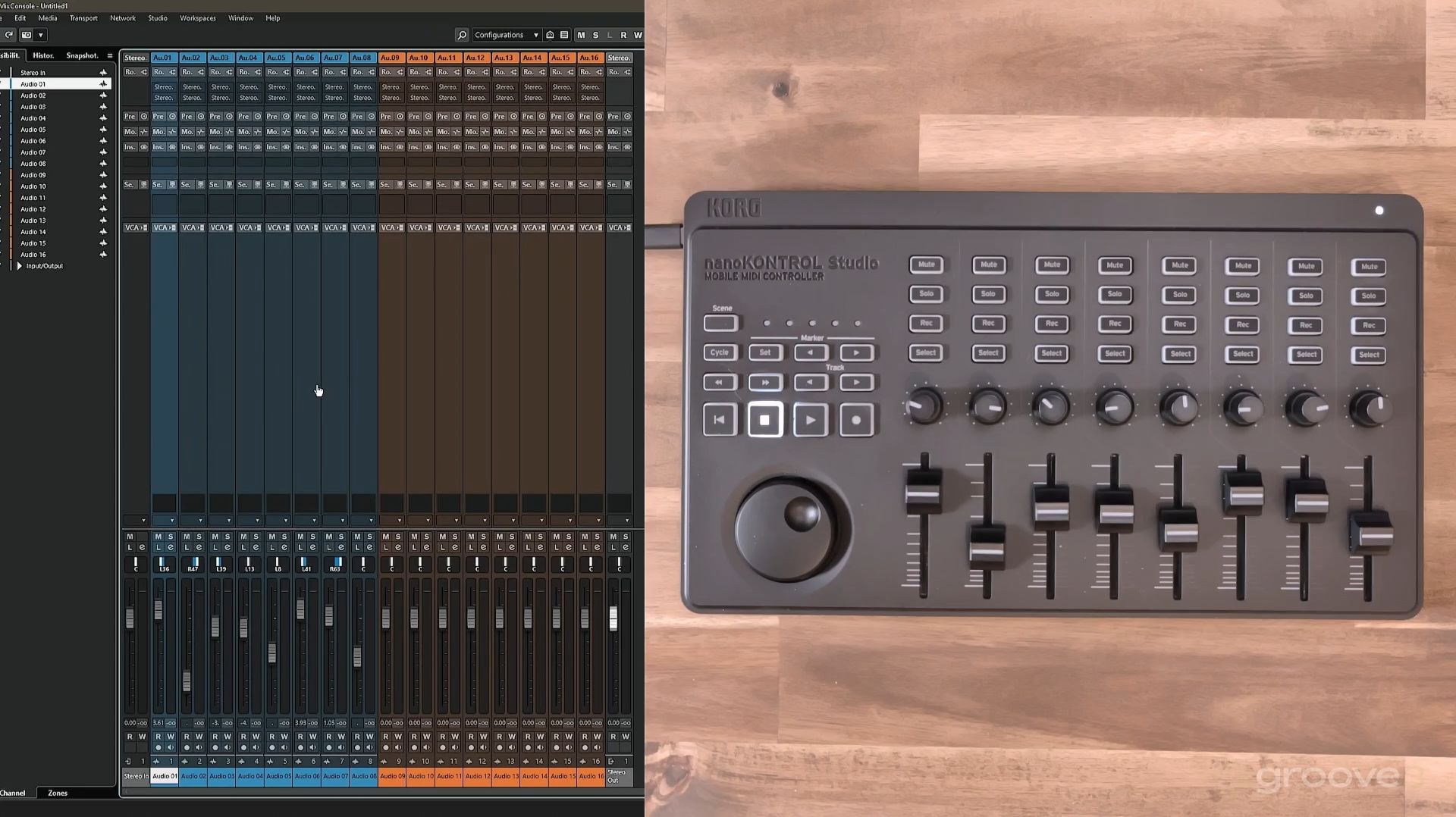Image resolution: width=1456 pixels, height=817 pixels.
Task: Switch to the Zones tab
Action: pos(58,793)
